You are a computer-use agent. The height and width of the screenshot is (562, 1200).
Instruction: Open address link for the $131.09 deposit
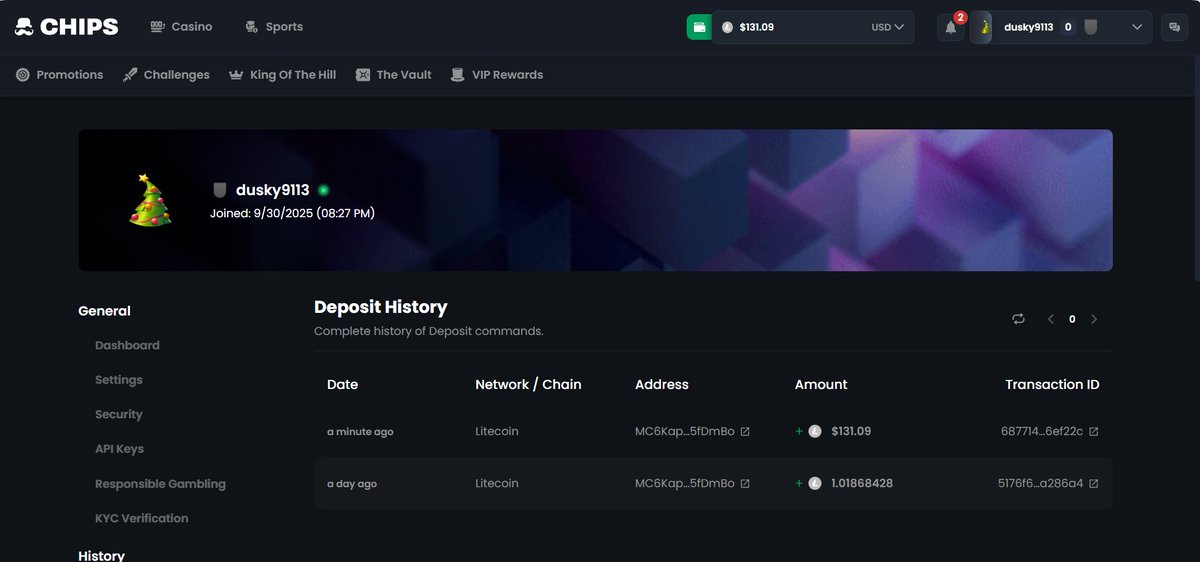745,432
